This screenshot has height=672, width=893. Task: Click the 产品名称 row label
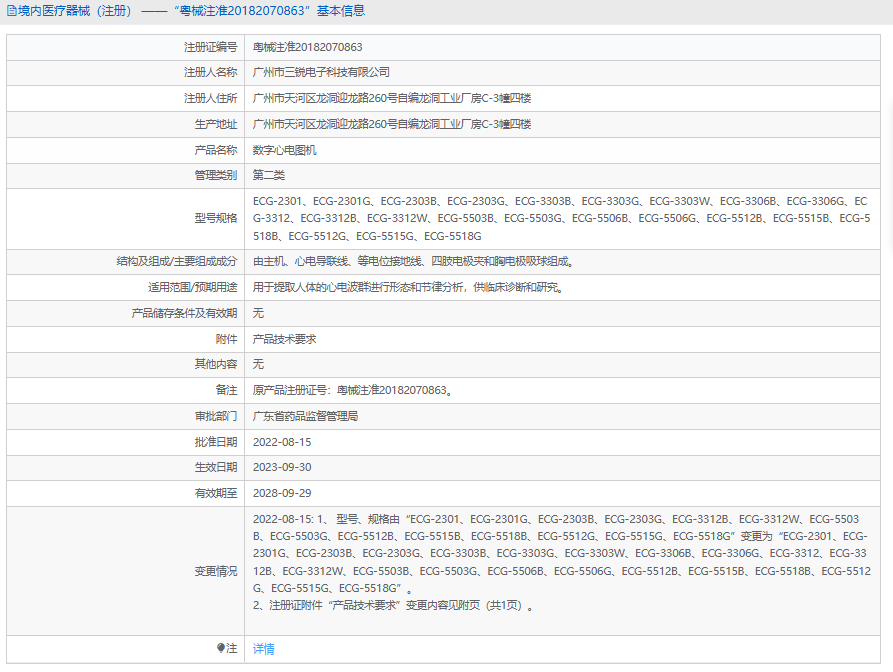click(x=215, y=150)
